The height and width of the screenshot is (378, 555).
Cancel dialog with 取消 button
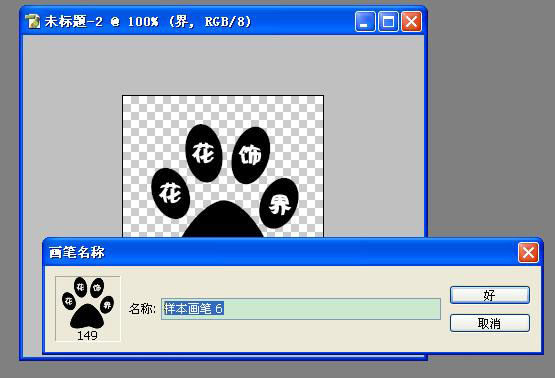490,323
